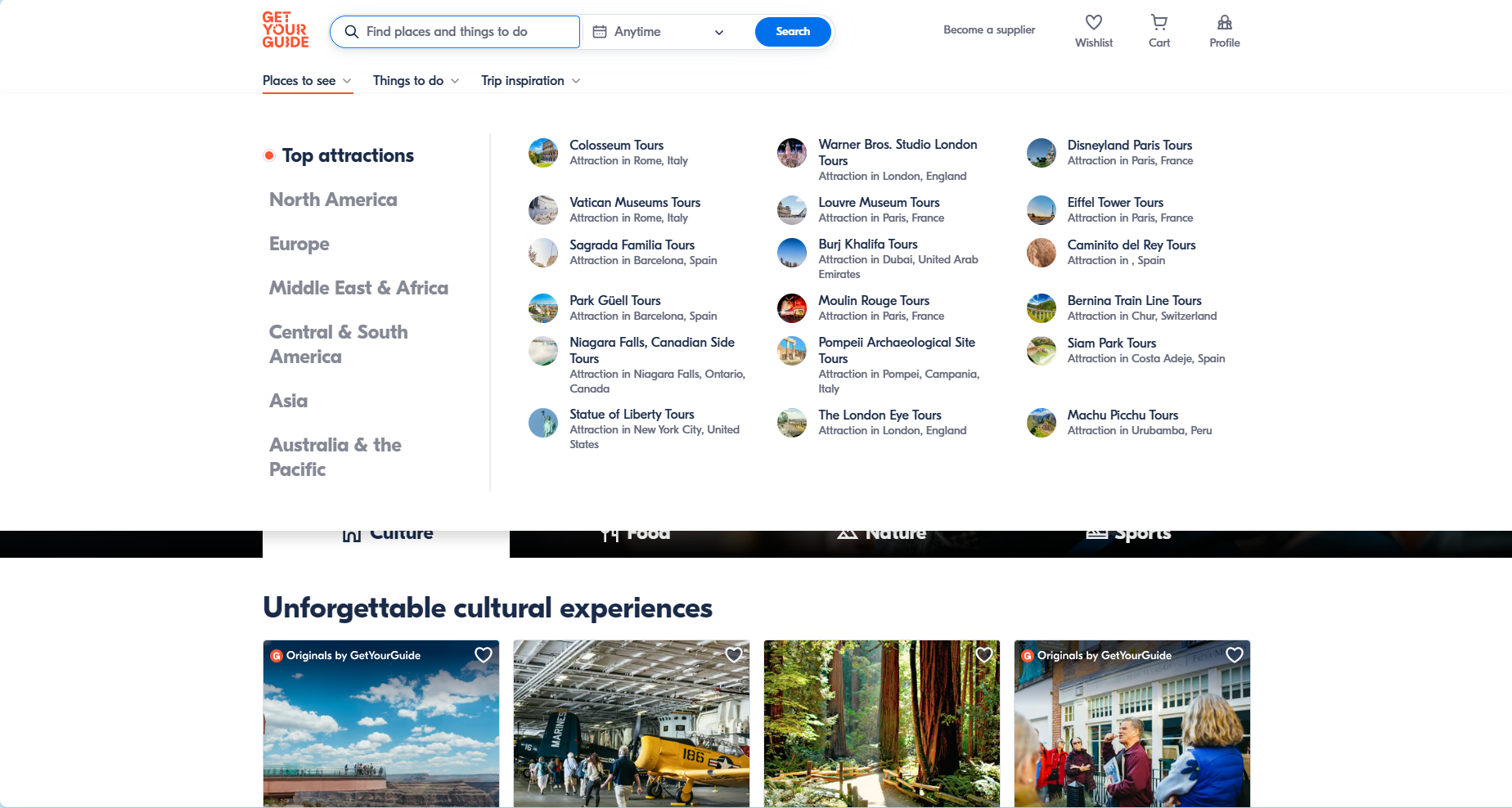This screenshot has width=1512, height=808.
Task: Select Australia & the Pacific category
Action: click(335, 457)
